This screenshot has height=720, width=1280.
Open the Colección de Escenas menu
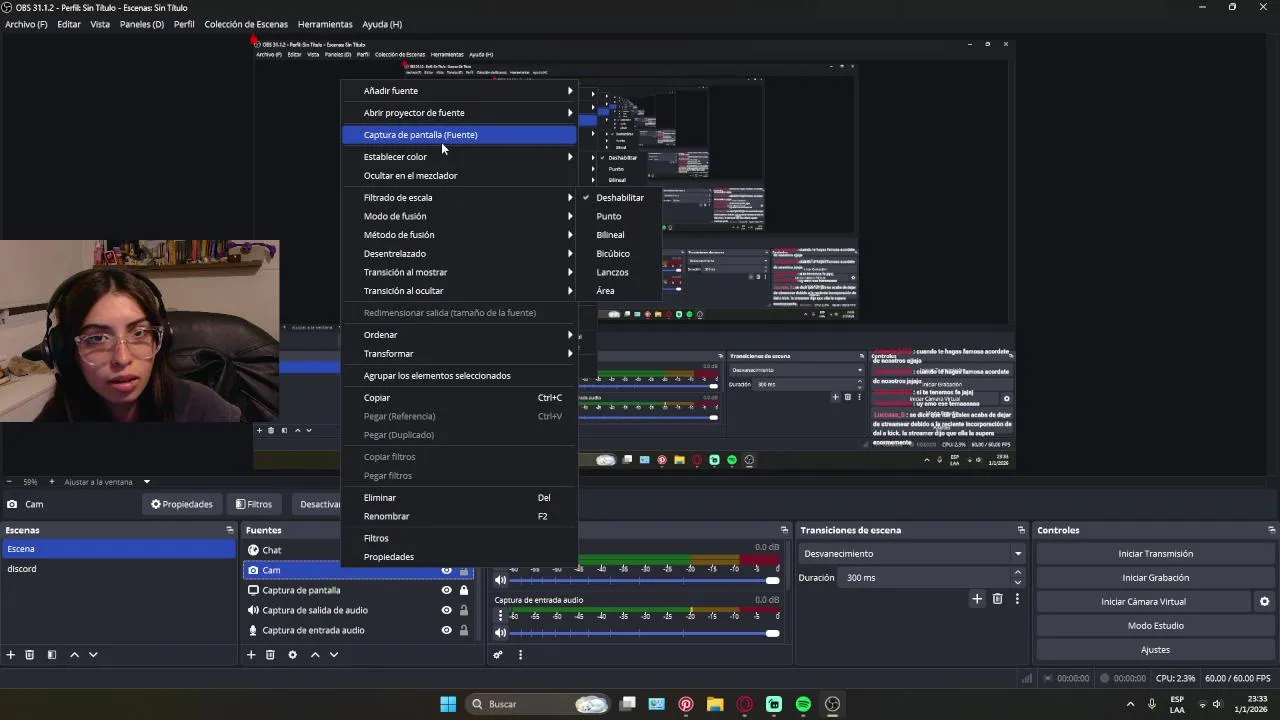coord(246,24)
